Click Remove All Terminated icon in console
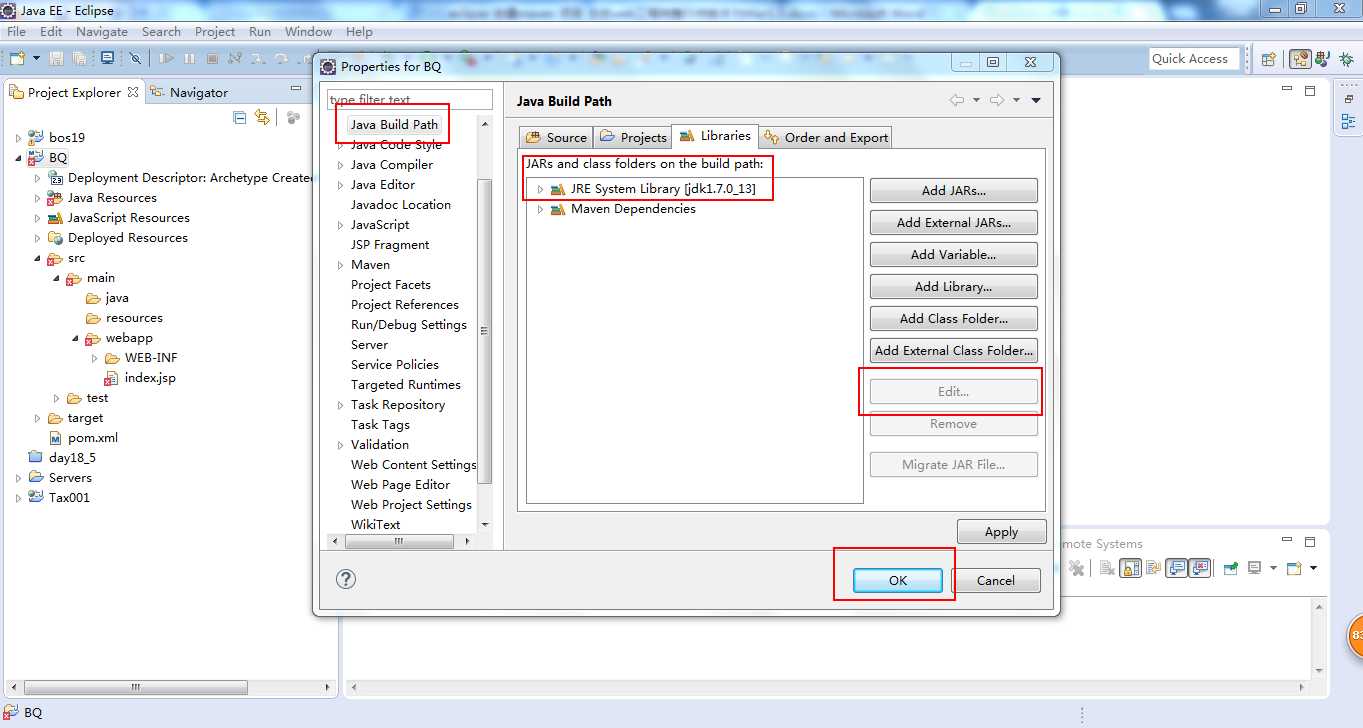Screen dimensions: 1363x728 pyautogui.click(x=1077, y=568)
